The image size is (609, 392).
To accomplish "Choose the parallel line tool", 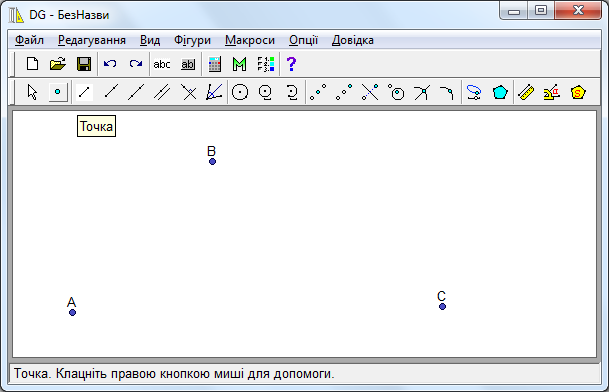I will 162,92.
